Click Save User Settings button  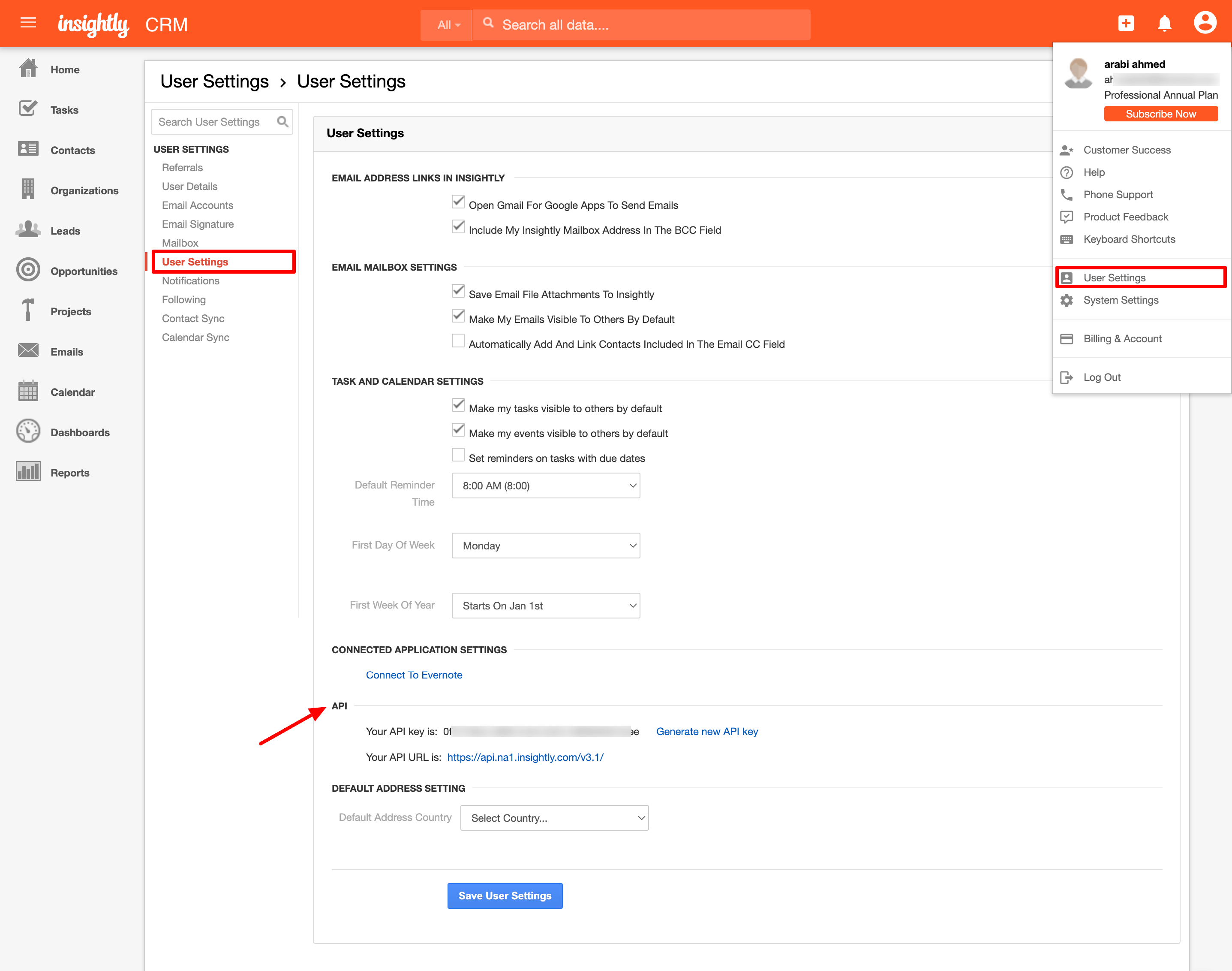(505, 896)
